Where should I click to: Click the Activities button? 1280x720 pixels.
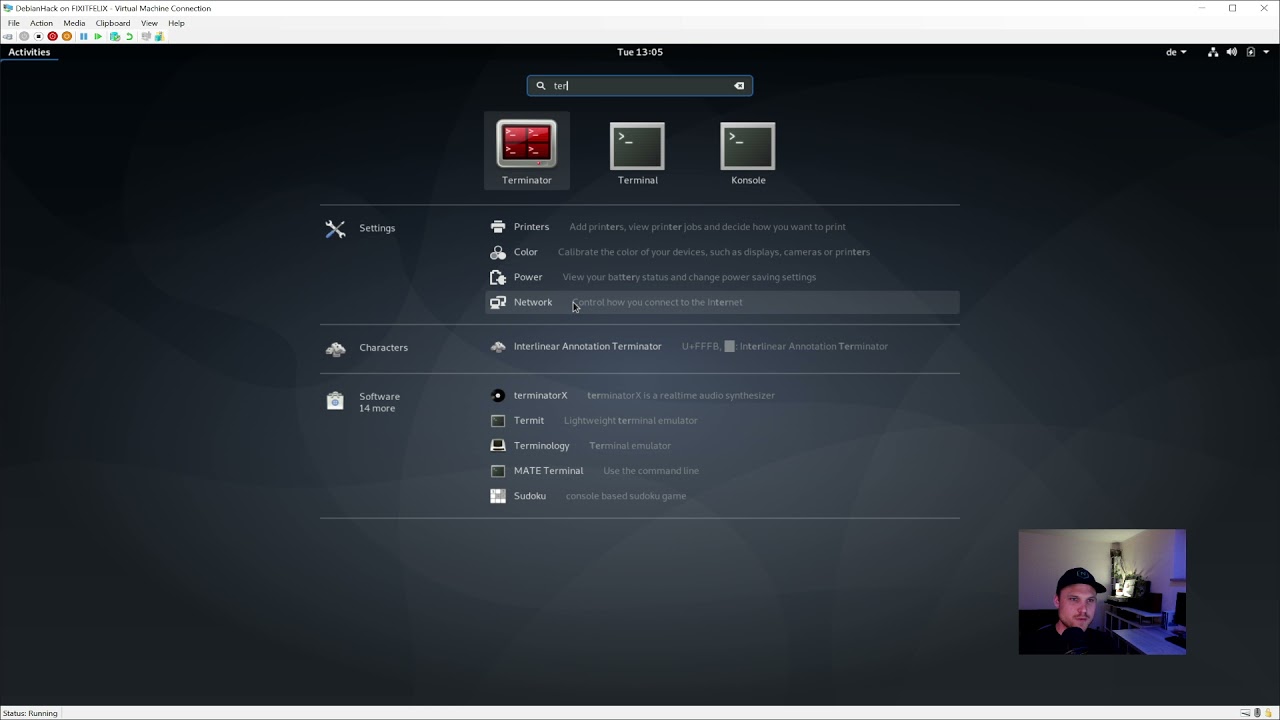click(x=29, y=52)
